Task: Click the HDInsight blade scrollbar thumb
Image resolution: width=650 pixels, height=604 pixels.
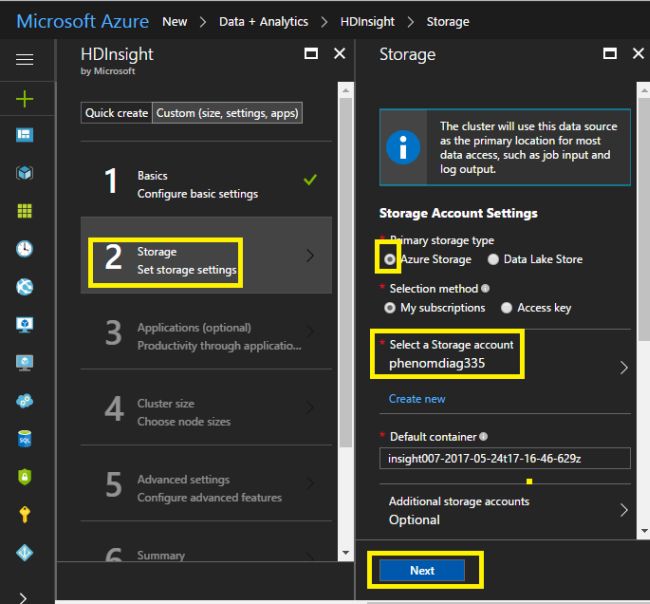Action: pos(345,273)
